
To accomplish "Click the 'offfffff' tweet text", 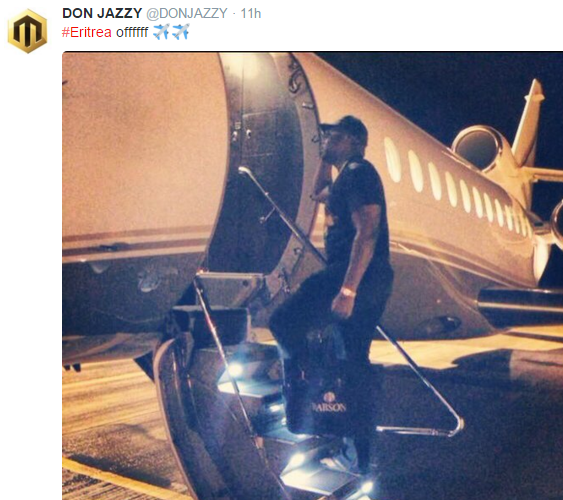I will click(x=132, y=32).
